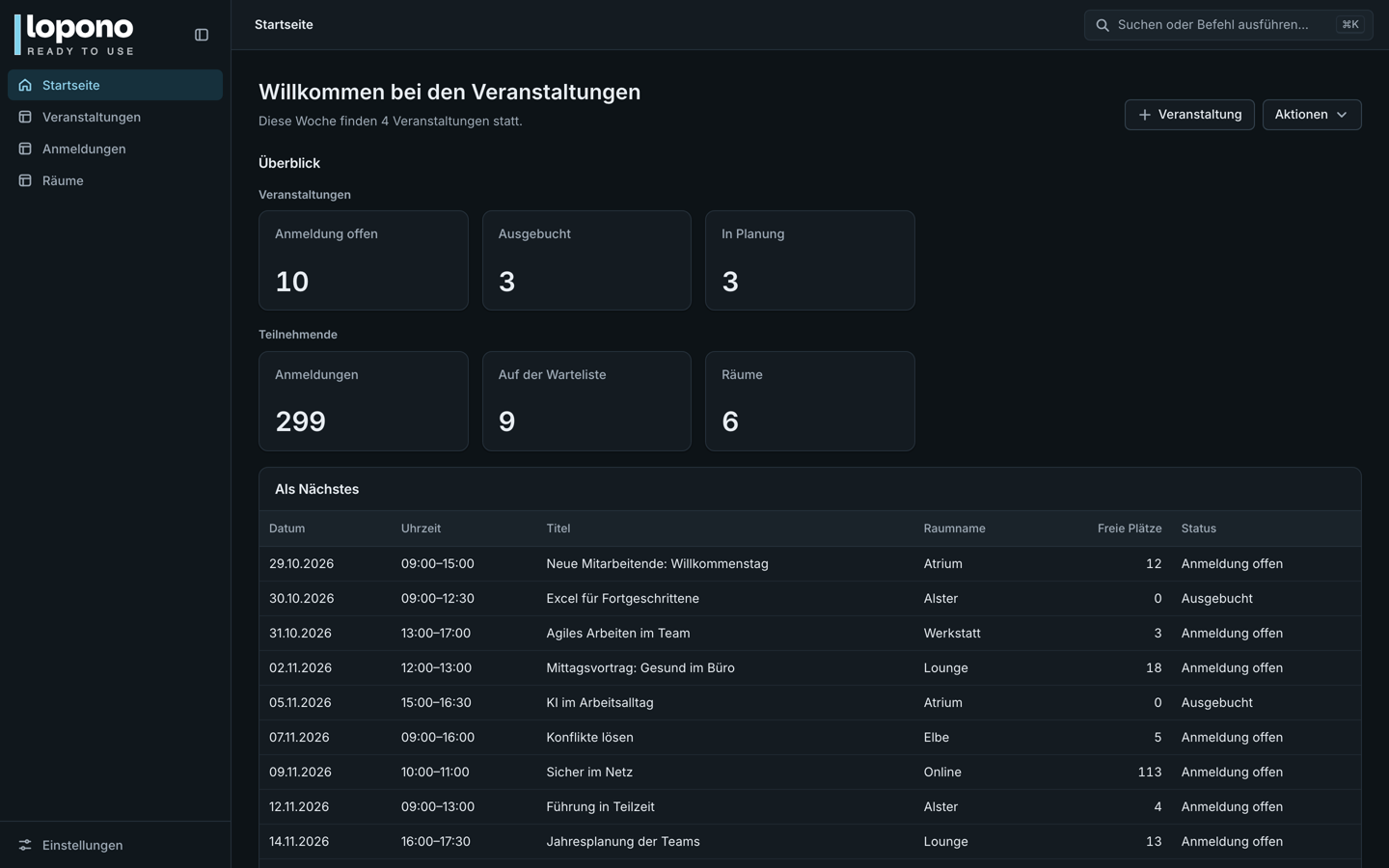1389x868 pixels.
Task: Click 'Konflikte lösen' event title
Action: (589, 738)
